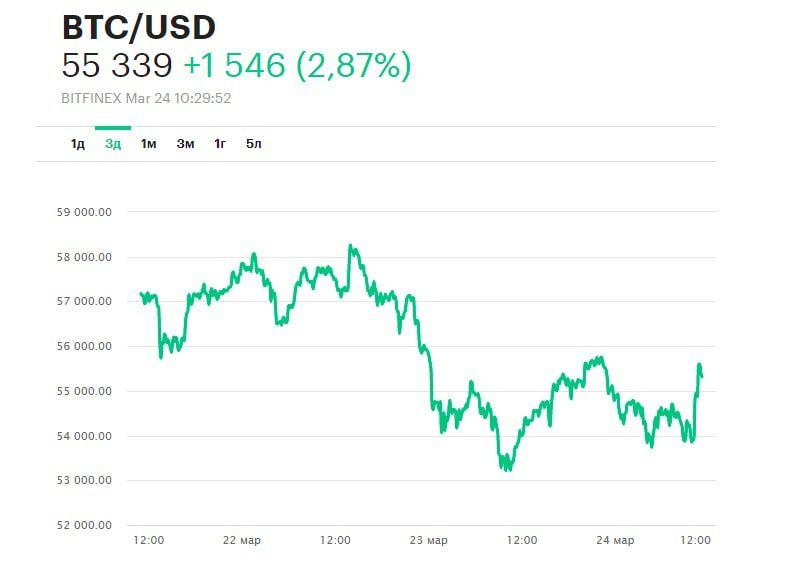Switch to the 5л chart period

click(254, 144)
